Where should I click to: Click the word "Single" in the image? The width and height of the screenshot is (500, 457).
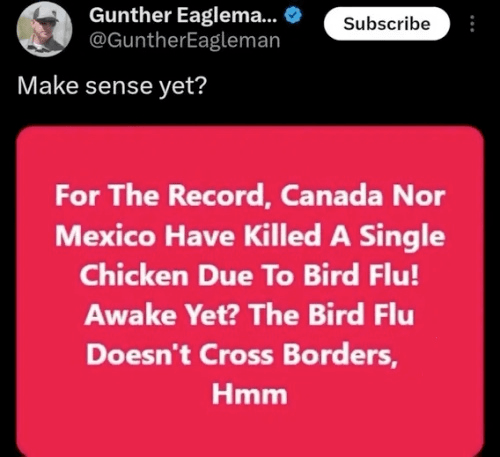pos(402,237)
